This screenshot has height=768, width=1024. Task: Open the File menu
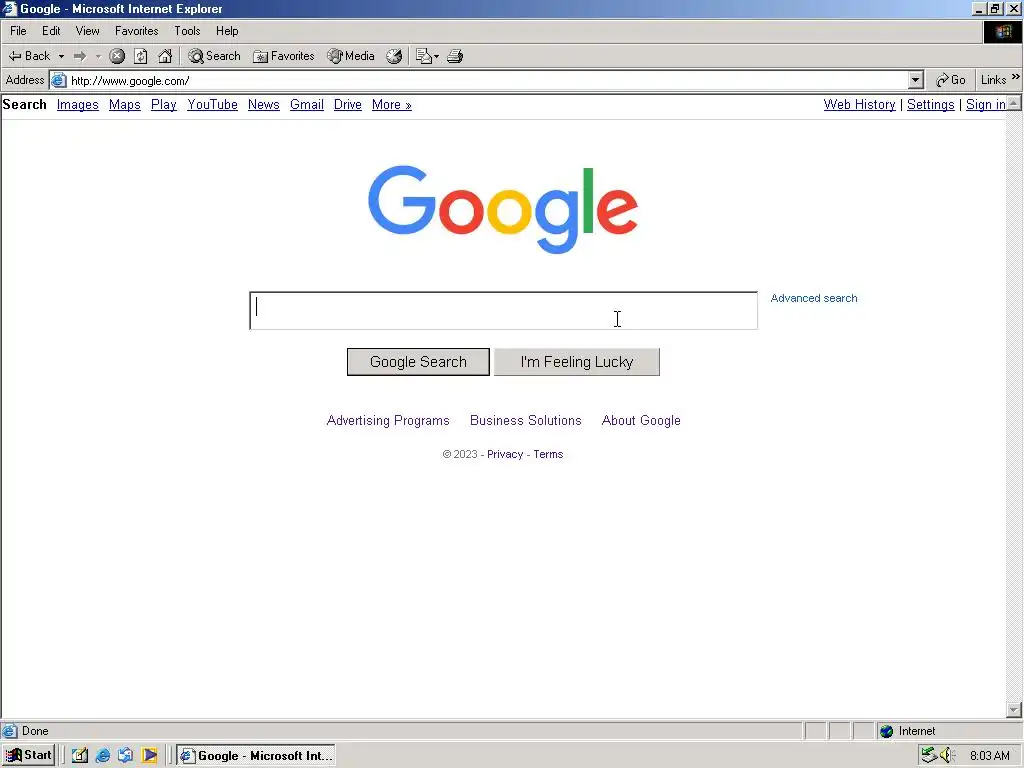(18, 31)
